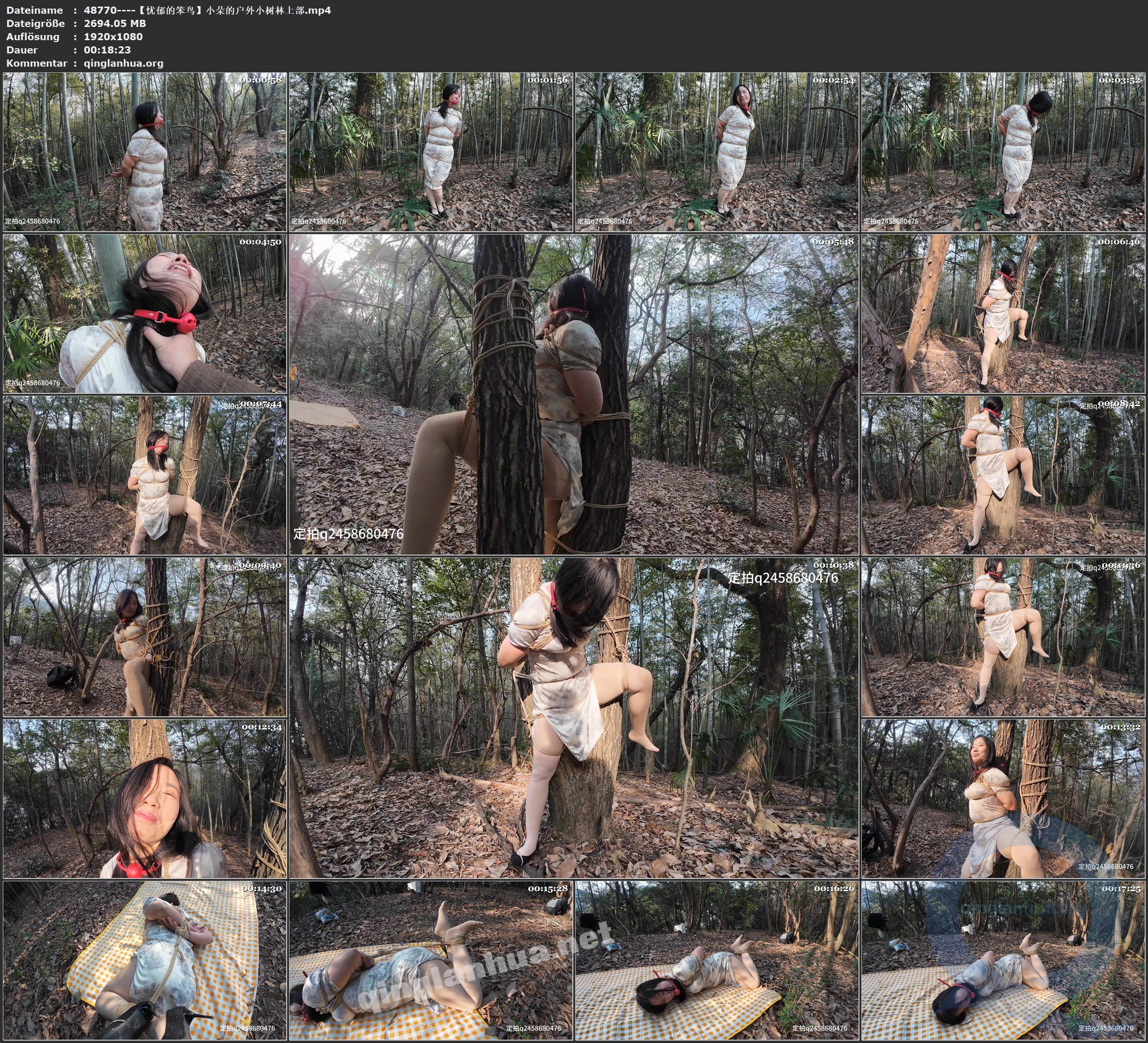This screenshot has width=1148, height=1043.
Task: Click the thumbnail at 00:02:54
Action: point(716,151)
